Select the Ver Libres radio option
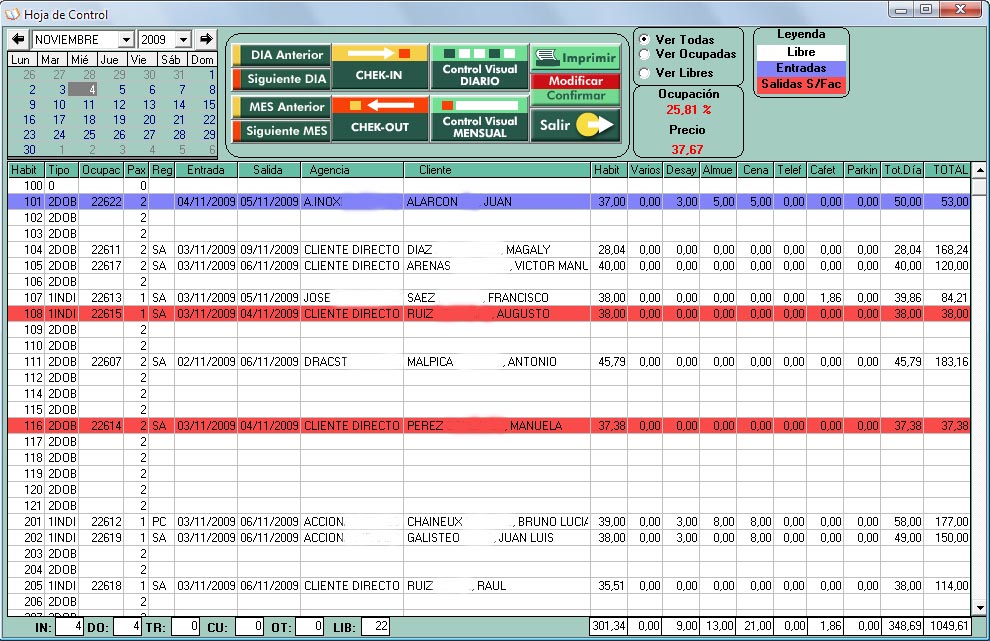The height and width of the screenshot is (641, 990). (644, 73)
